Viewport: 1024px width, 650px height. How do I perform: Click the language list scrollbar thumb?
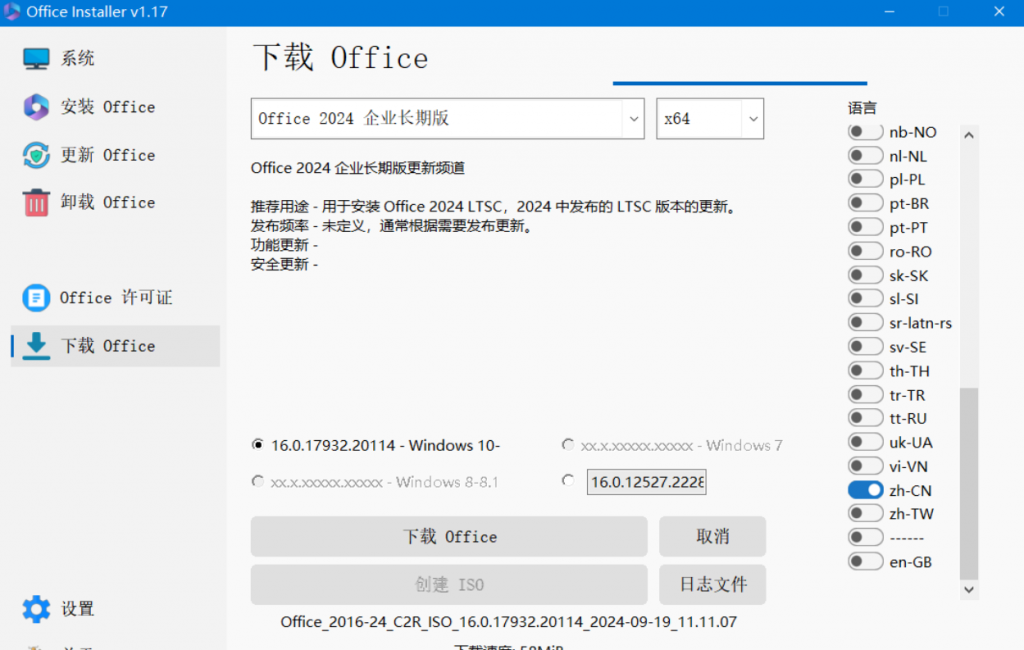point(969,483)
